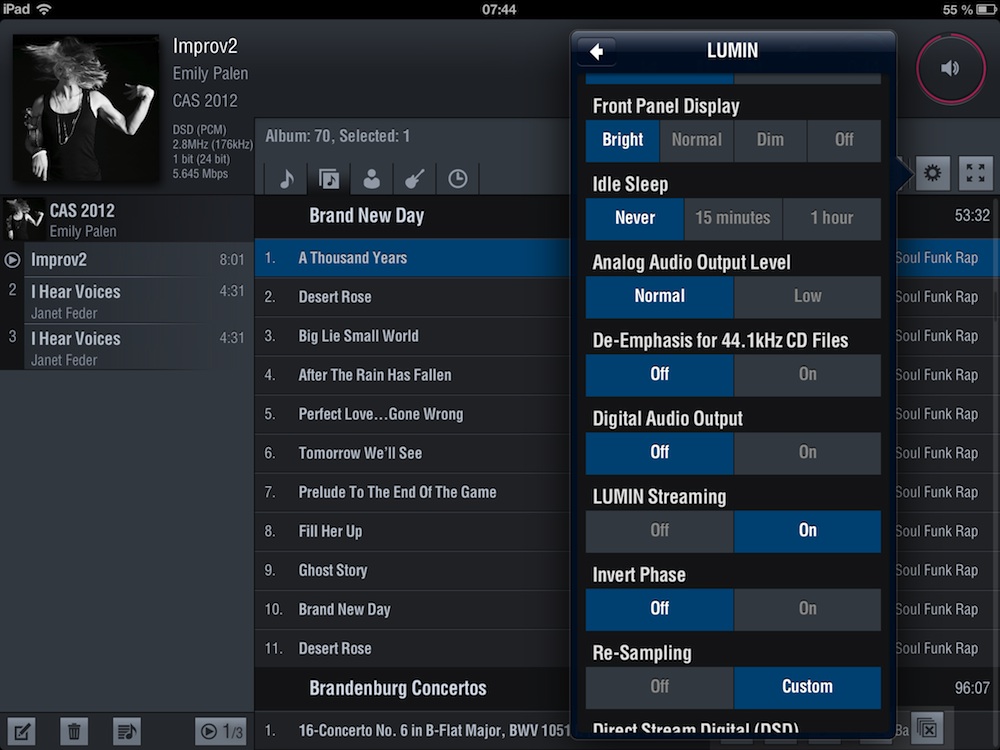Select track 6, Tomorrow We'll See
This screenshot has height=750, width=1000.
pos(412,453)
